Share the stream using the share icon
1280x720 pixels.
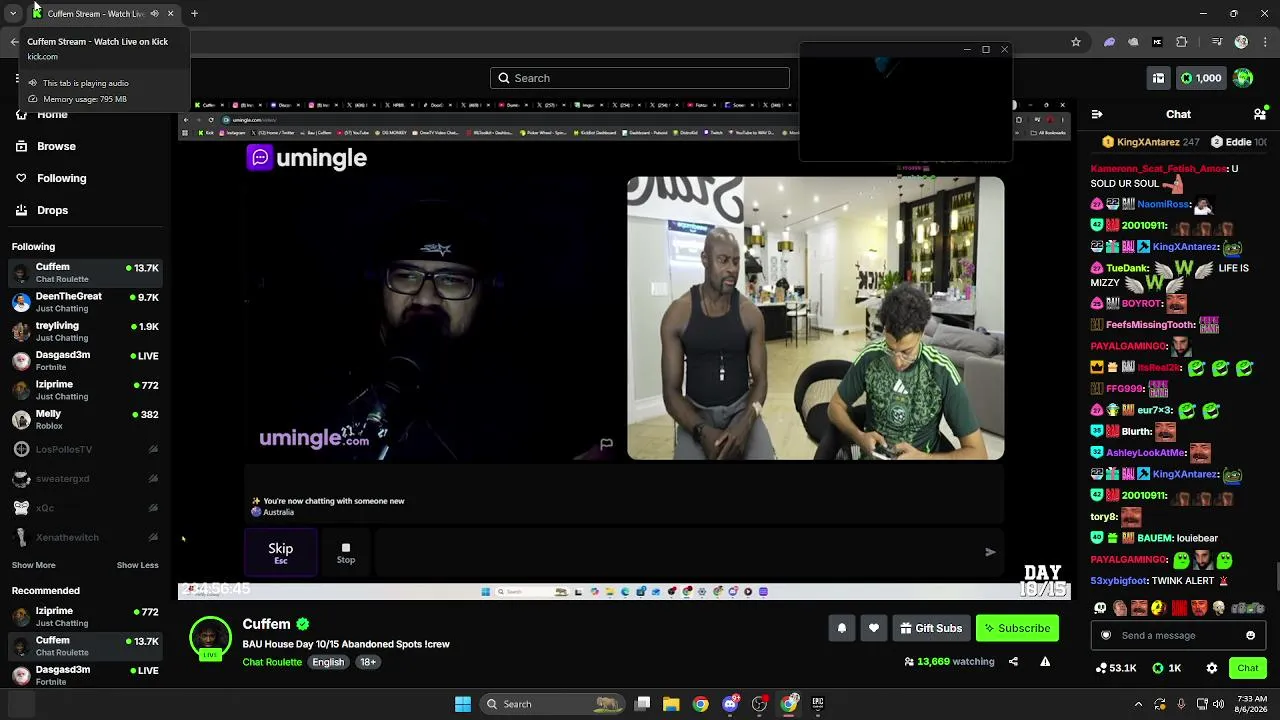(x=1013, y=661)
